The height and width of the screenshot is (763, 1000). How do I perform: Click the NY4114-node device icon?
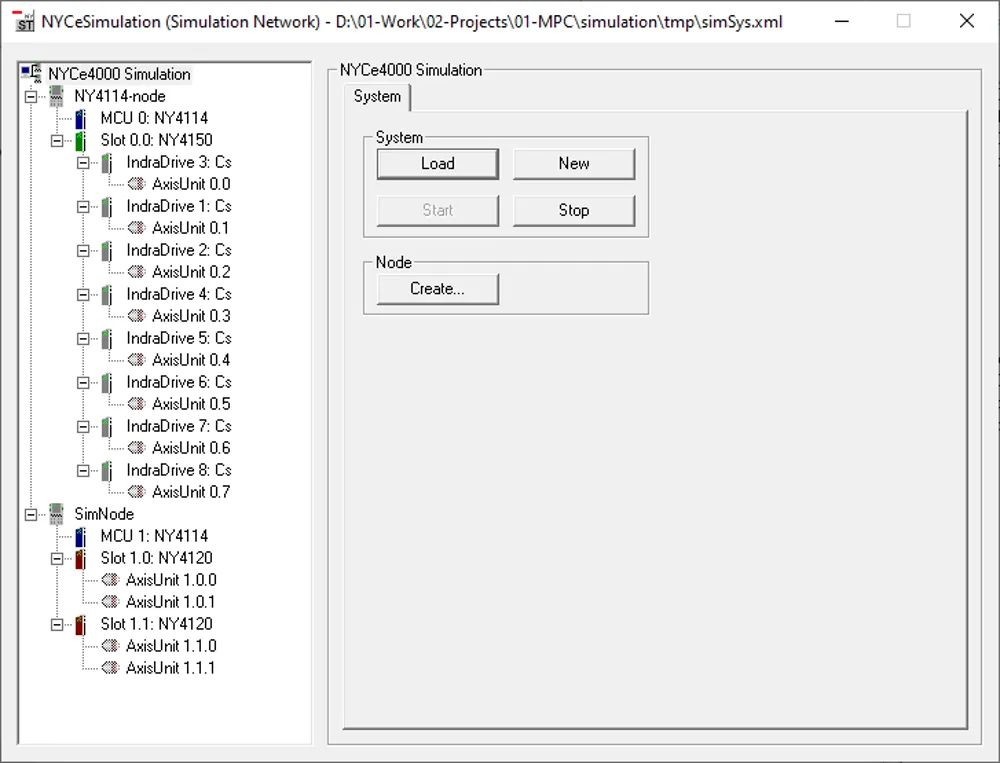point(57,96)
